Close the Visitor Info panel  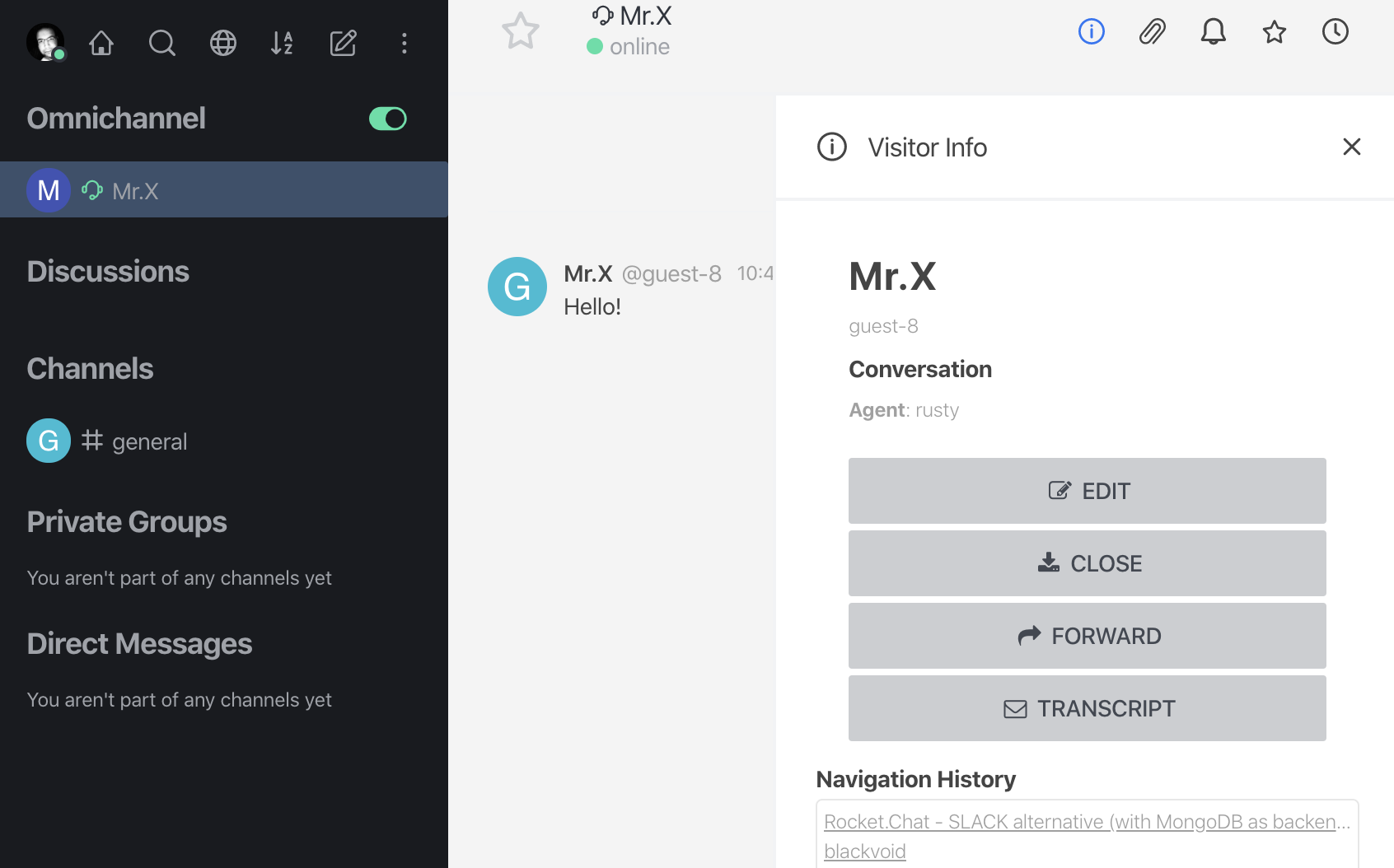pyautogui.click(x=1352, y=147)
